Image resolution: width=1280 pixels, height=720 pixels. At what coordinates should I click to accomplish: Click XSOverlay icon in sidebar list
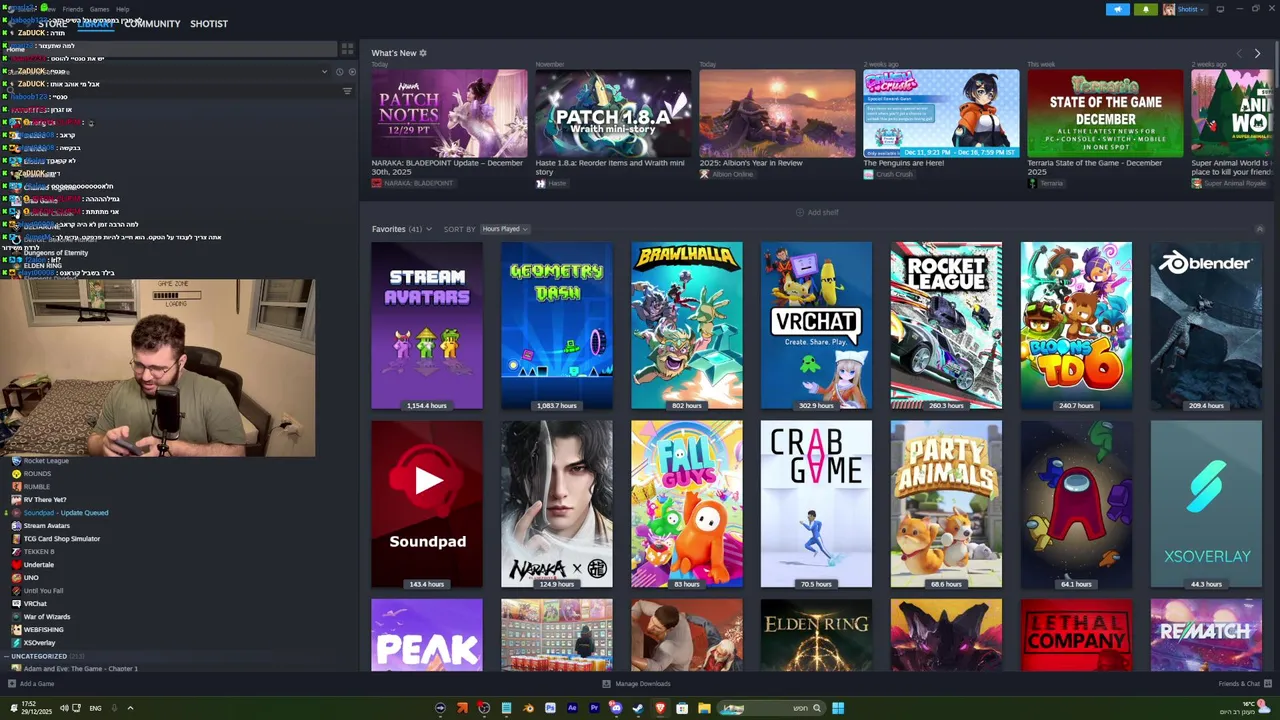pos(16,643)
